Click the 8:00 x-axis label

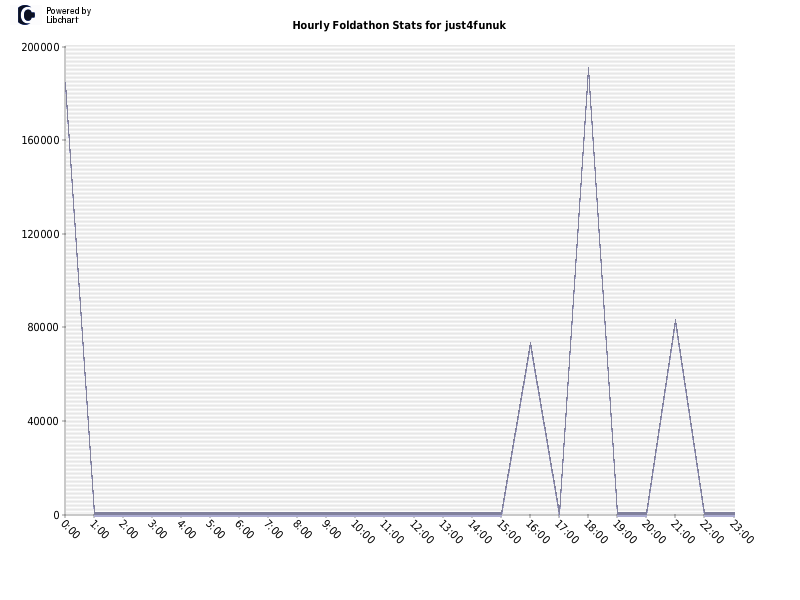click(x=303, y=529)
